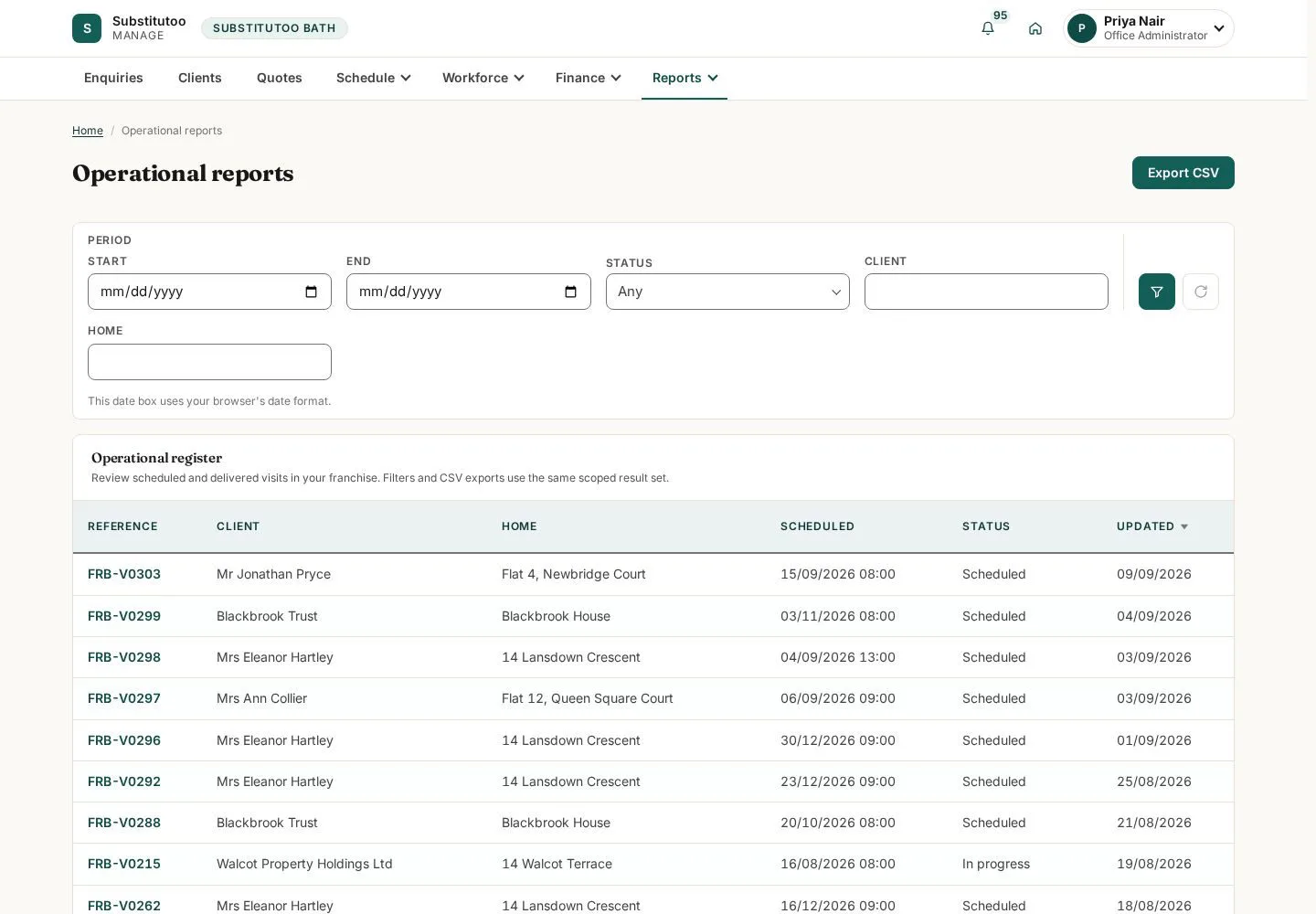Open visit reference FRB-V0215
Image resolution: width=1316 pixels, height=914 pixels.
pyautogui.click(x=124, y=864)
